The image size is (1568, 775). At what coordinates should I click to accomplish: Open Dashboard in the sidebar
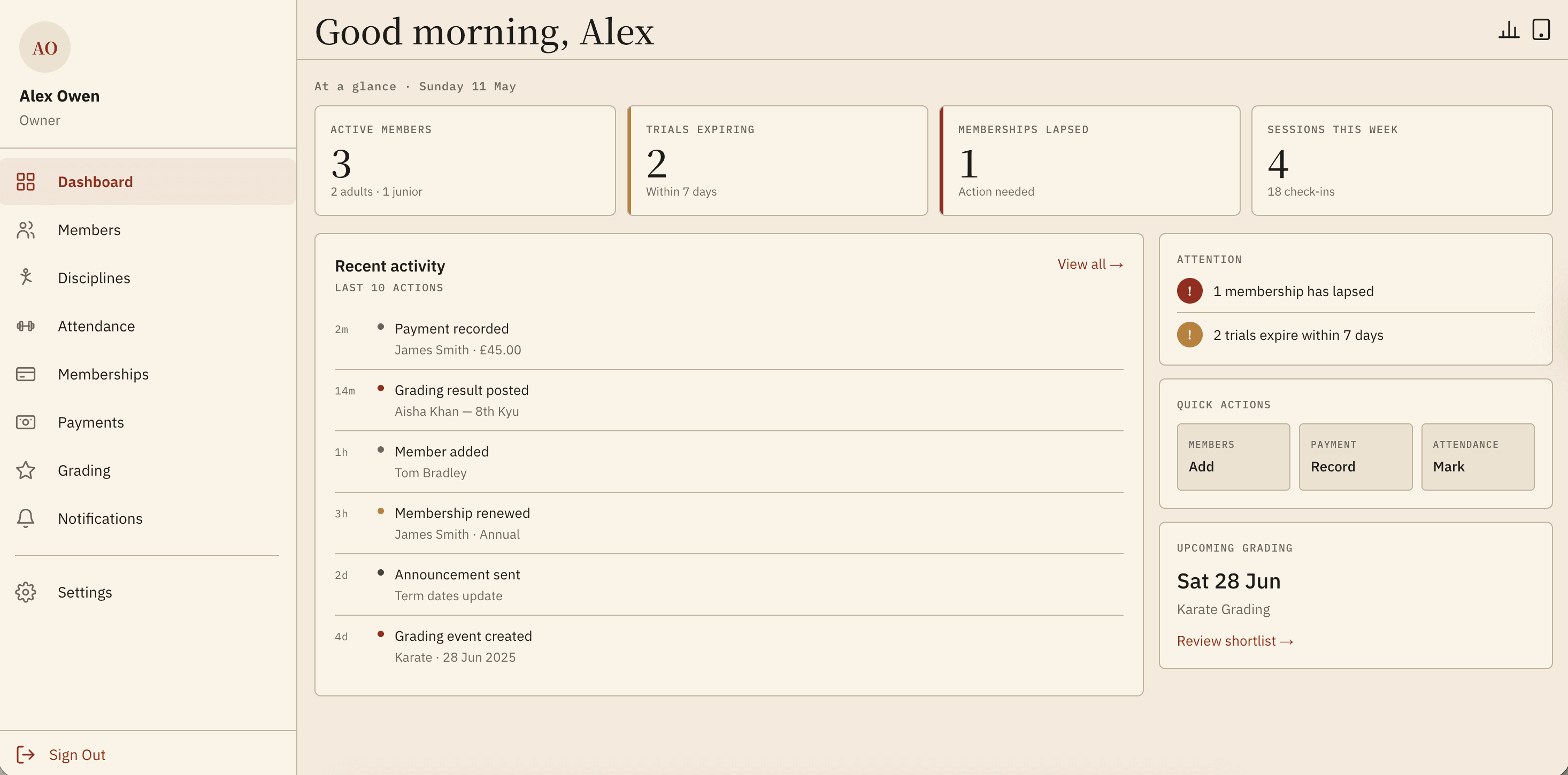[x=148, y=182]
